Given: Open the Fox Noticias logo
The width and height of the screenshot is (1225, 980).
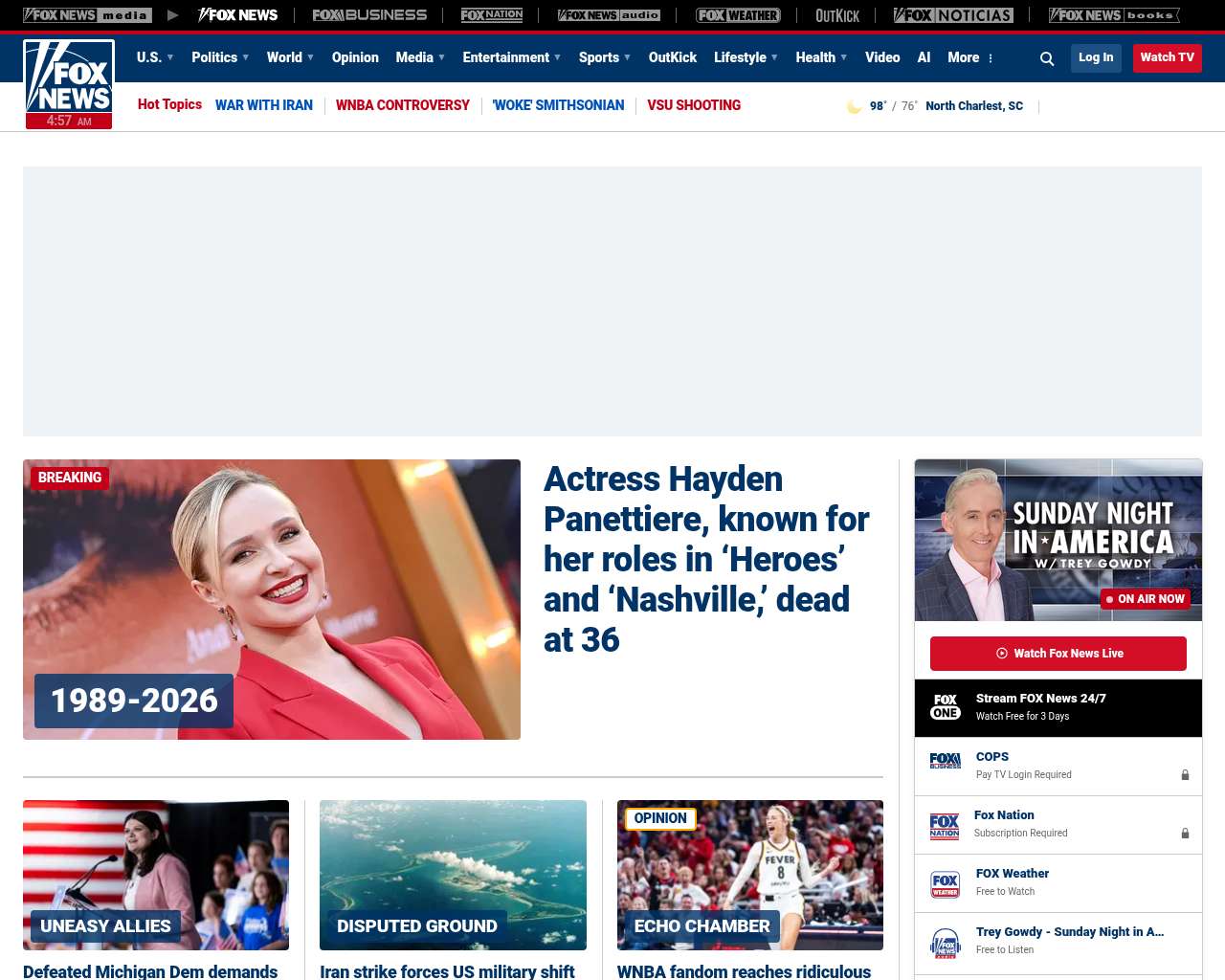Looking at the screenshot, I should click(953, 15).
